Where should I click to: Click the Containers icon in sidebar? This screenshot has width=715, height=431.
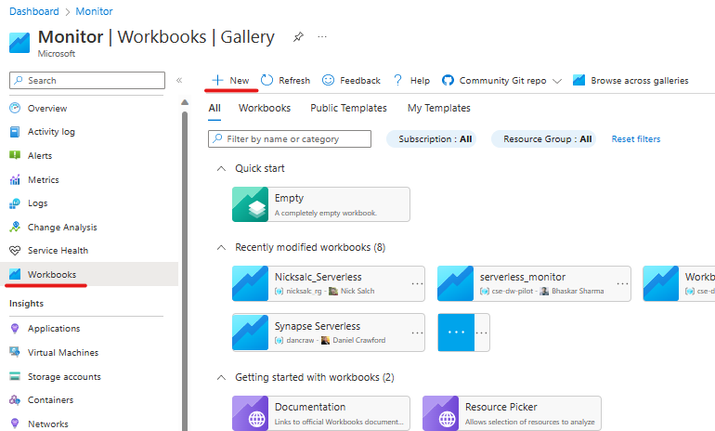point(15,400)
